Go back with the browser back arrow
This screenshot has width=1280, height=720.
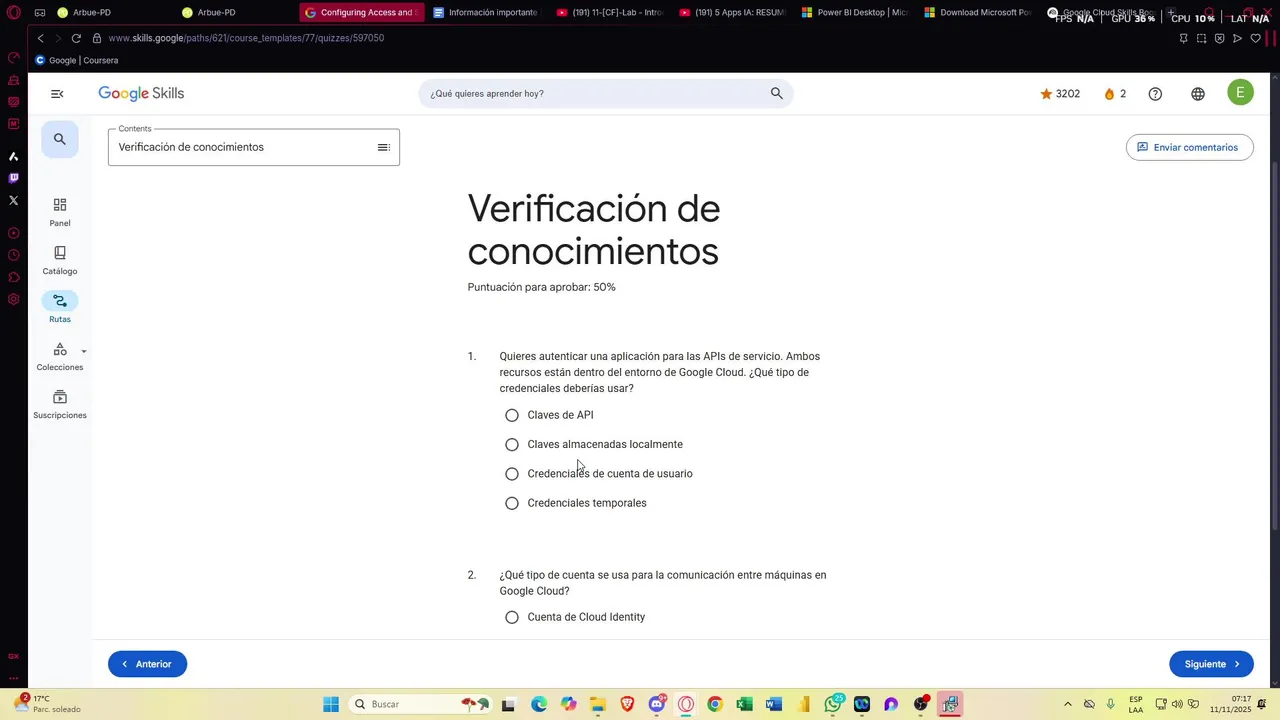tap(40, 38)
